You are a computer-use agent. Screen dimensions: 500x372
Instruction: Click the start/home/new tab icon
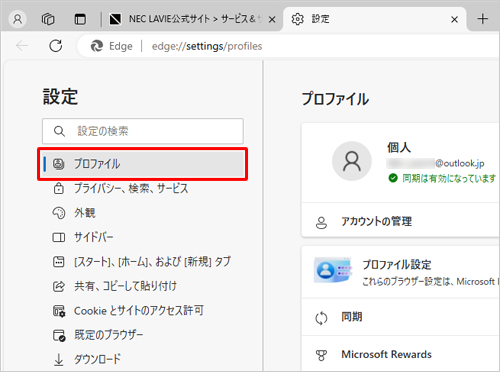click(59, 262)
